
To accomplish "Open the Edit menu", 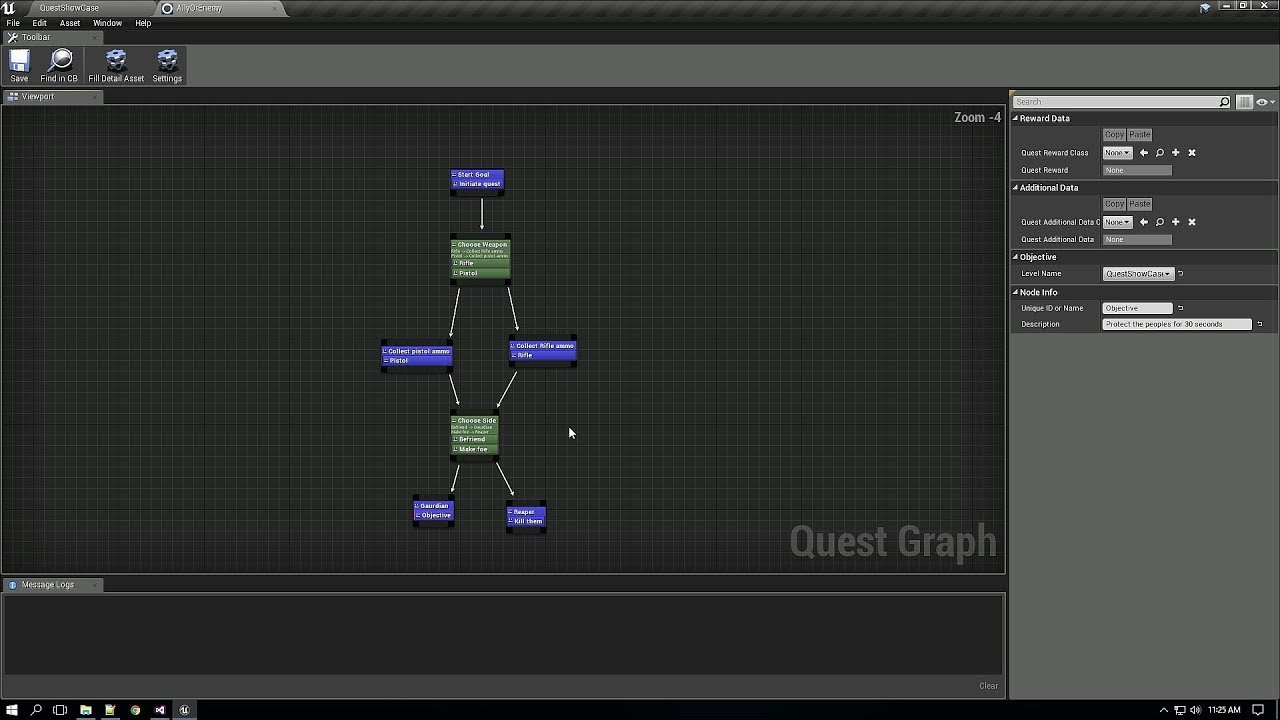I will point(40,23).
